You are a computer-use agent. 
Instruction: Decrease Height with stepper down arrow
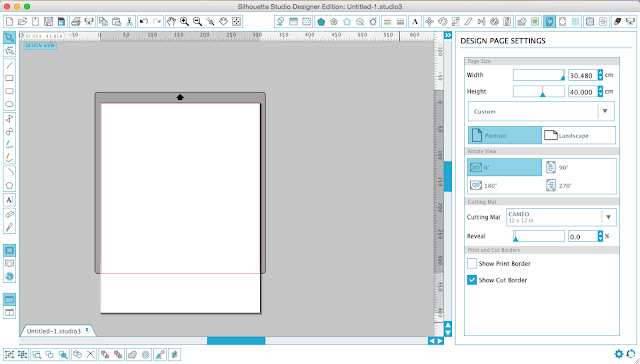[x=600, y=94]
